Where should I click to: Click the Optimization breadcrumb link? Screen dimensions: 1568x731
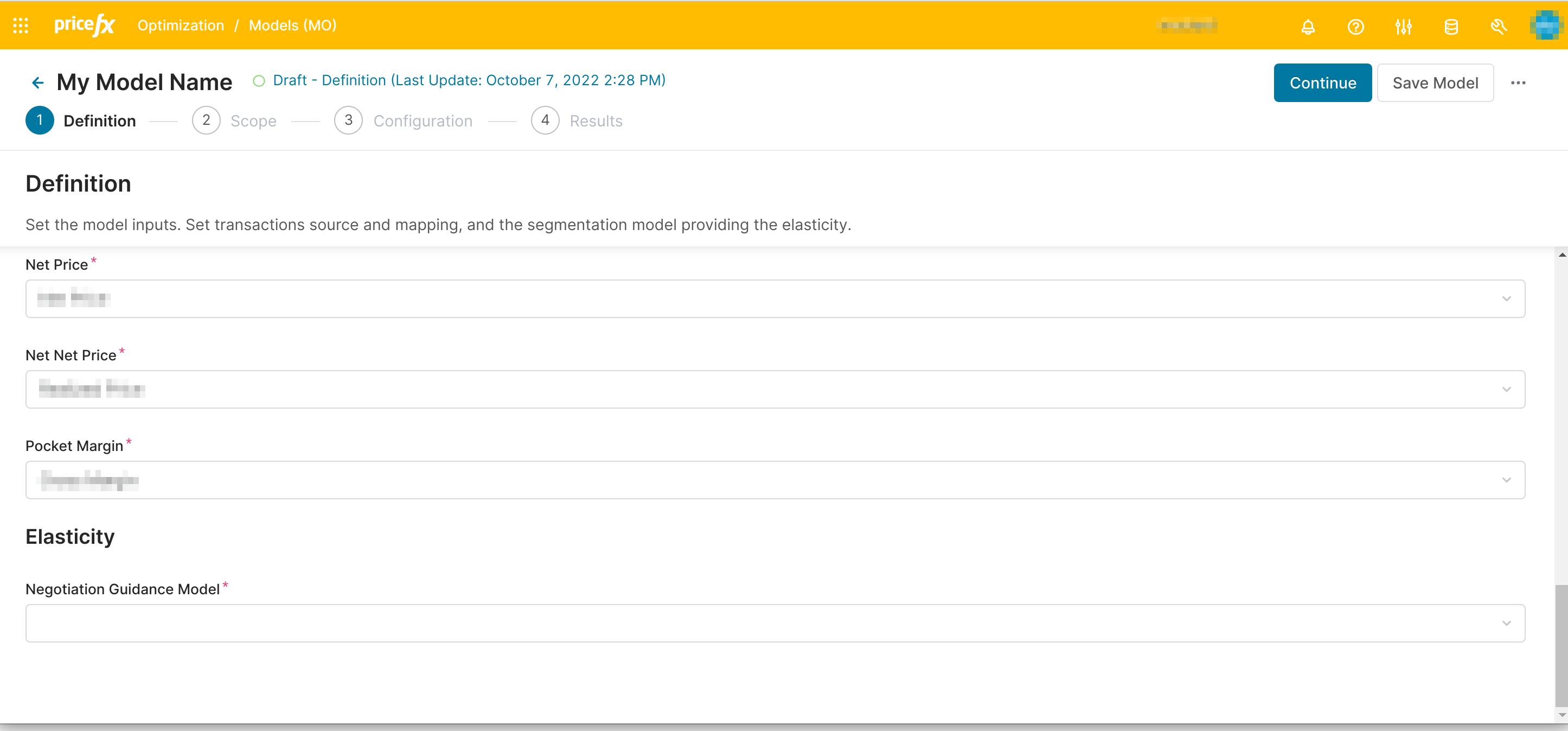click(181, 26)
